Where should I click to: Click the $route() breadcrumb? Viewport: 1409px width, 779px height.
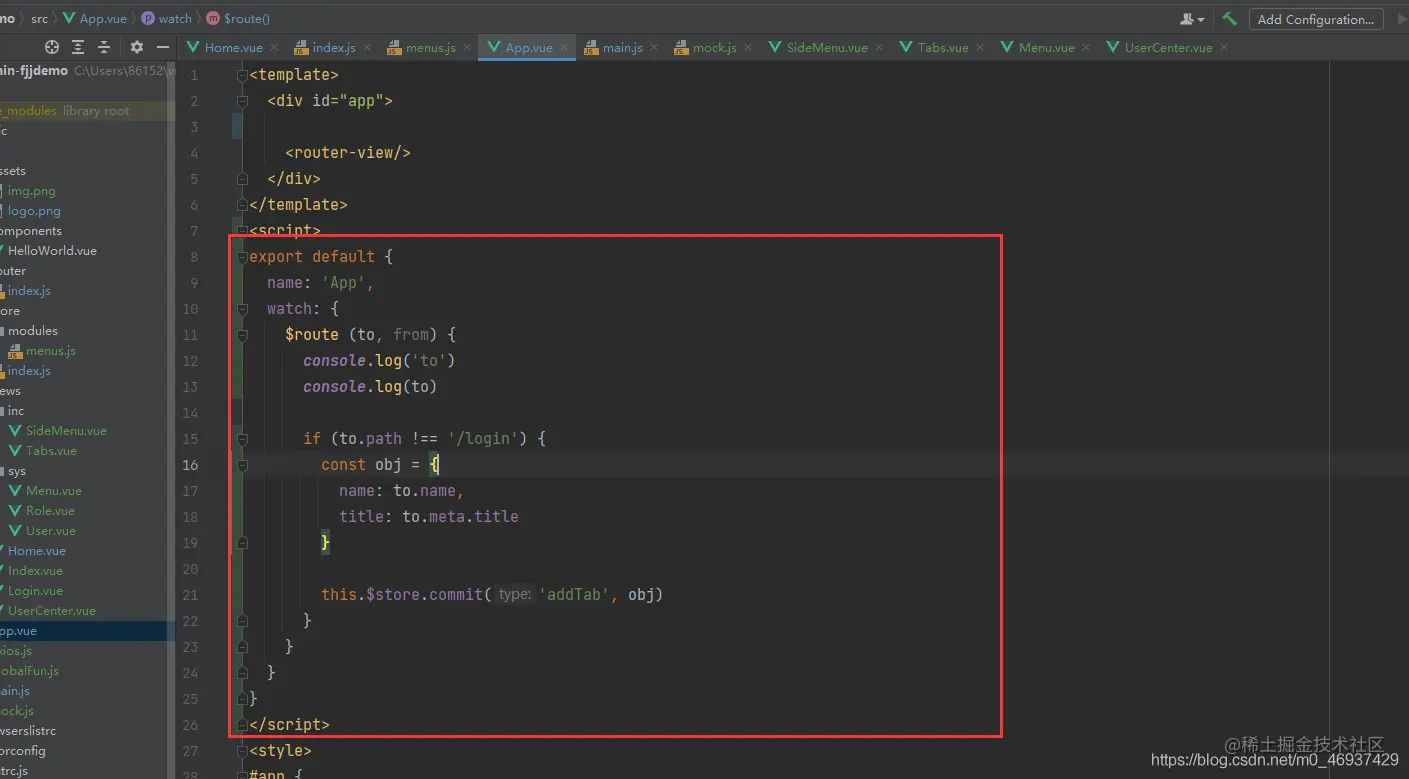[238, 19]
